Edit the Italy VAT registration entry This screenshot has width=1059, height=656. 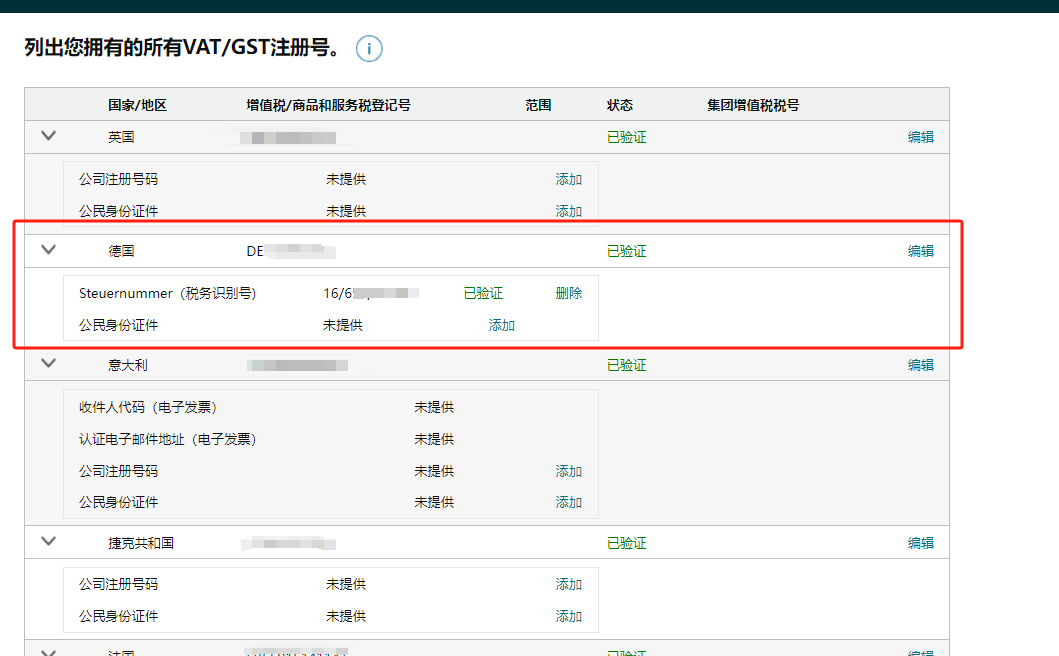(x=921, y=364)
